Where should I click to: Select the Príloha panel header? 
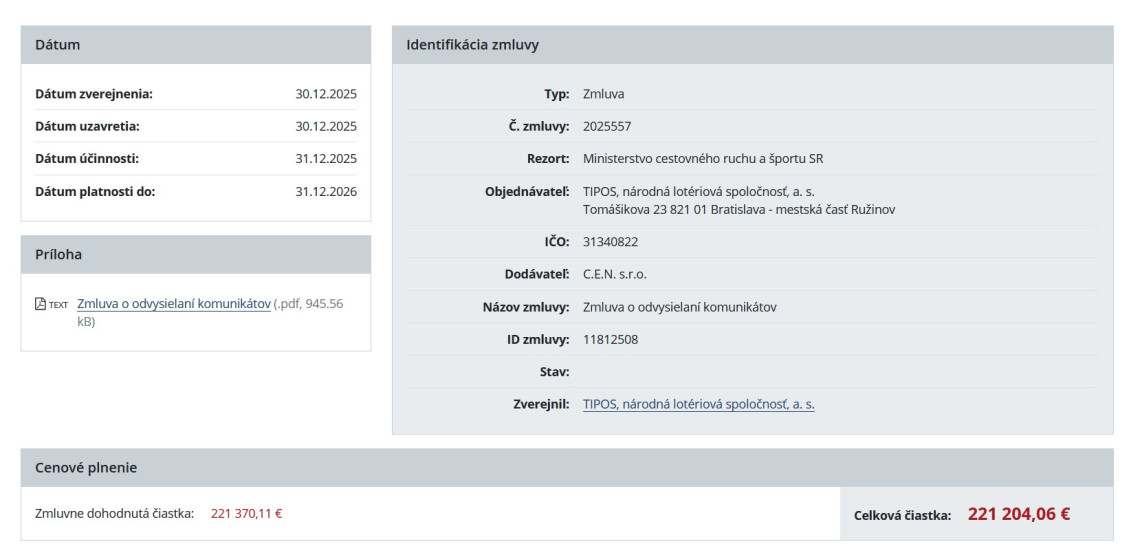[x=196, y=255]
